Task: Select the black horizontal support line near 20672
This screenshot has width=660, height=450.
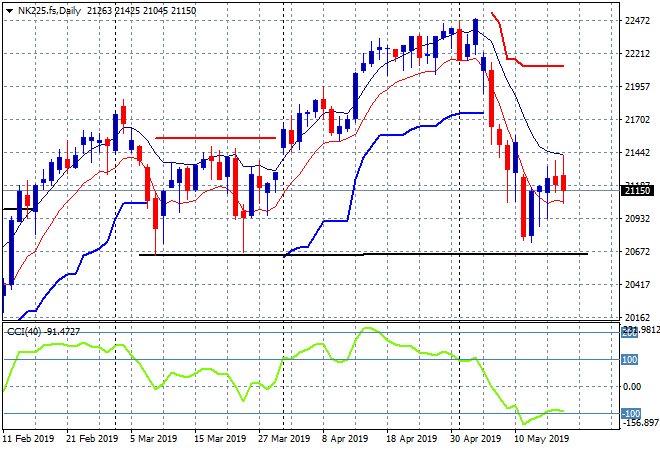Action: tap(363, 254)
